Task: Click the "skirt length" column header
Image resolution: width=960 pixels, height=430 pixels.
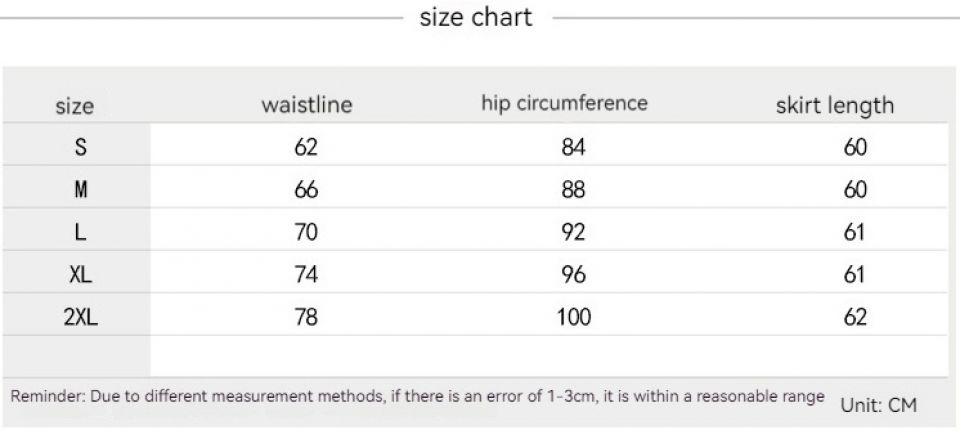Action: click(x=835, y=106)
